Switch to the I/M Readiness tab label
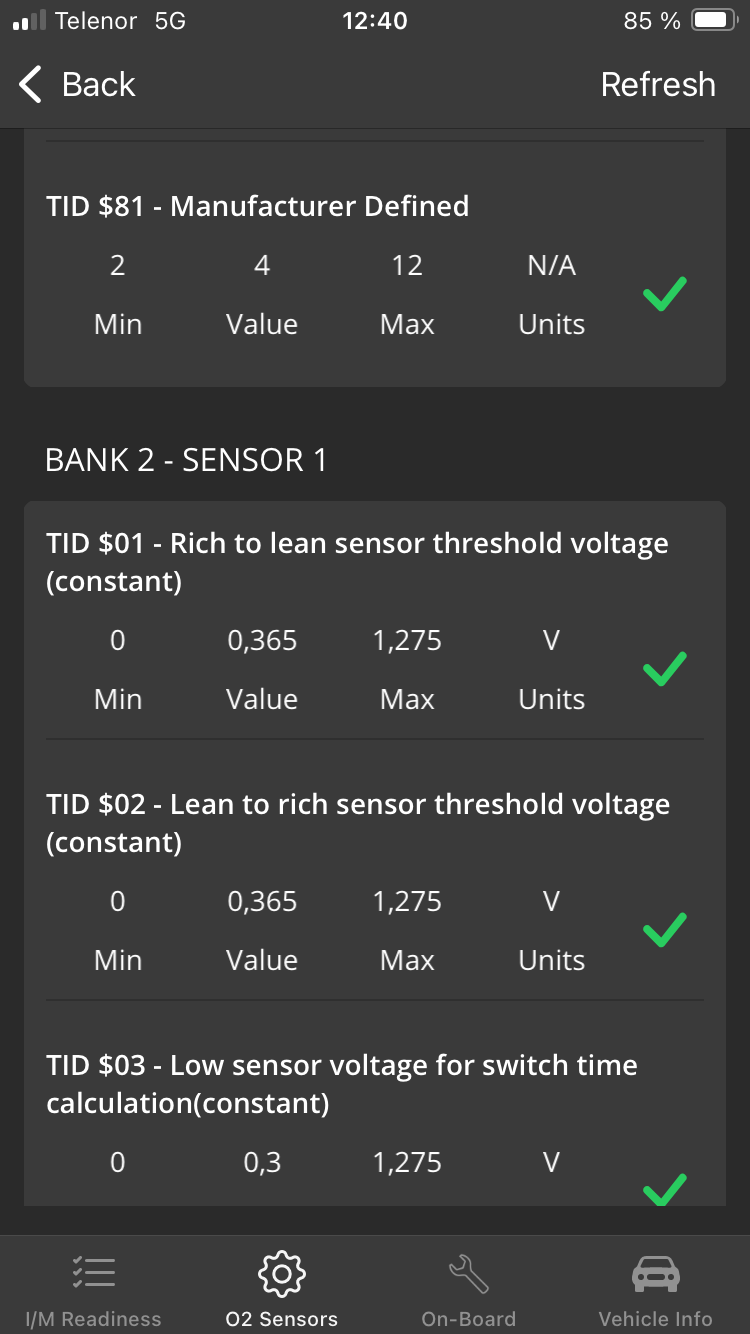This screenshot has width=750, height=1334. (x=93, y=1319)
